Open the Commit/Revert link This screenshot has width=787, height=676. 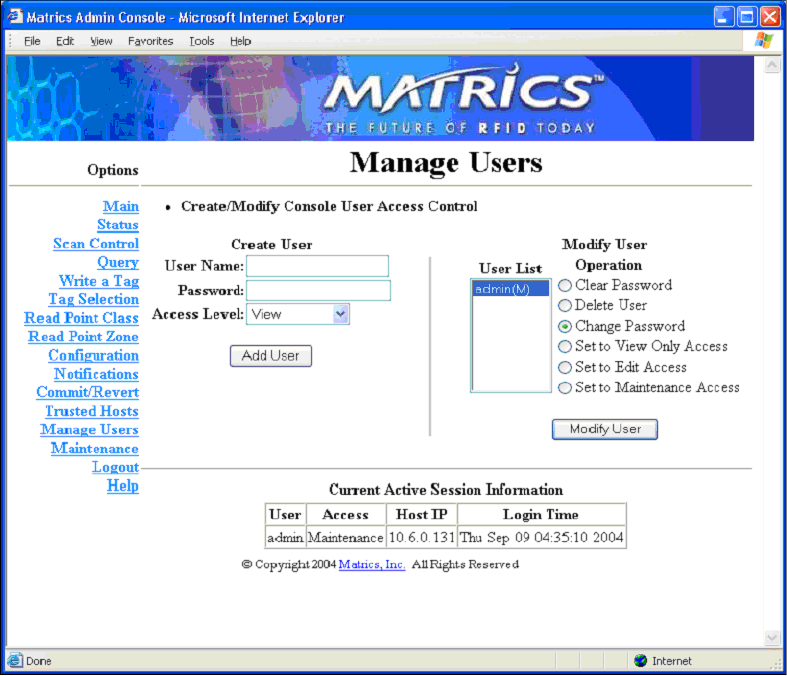(x=88, y=392)
